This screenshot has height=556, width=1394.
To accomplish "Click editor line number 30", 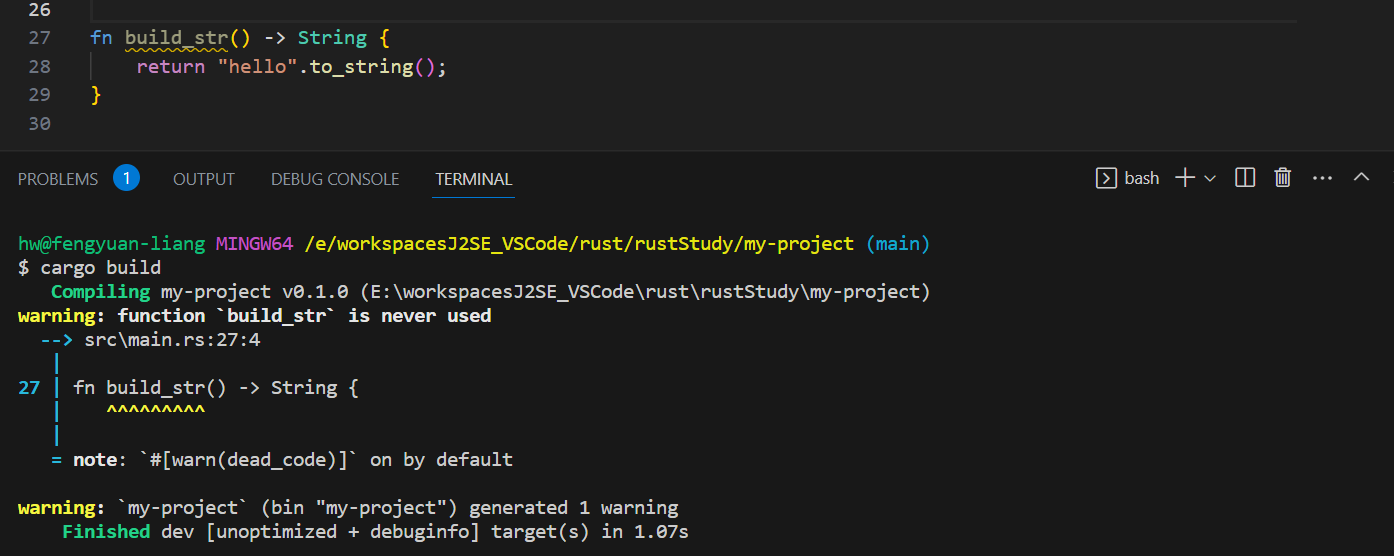I will [40, 124].
